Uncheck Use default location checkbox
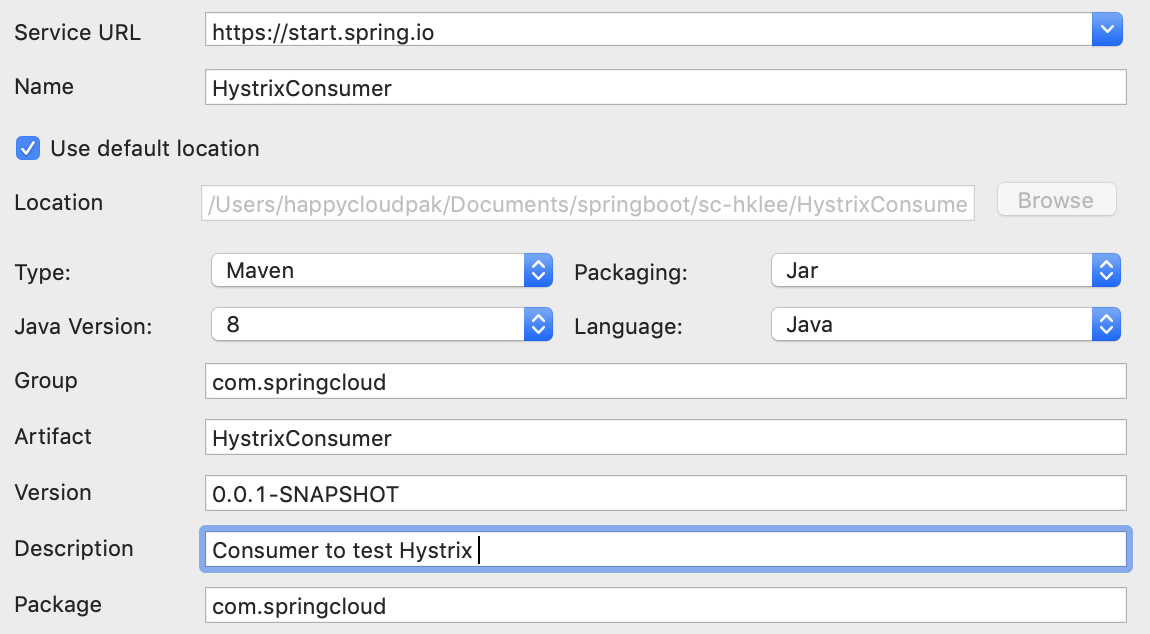The height and width of the screenshot is (634, 1150). point(28,148)
